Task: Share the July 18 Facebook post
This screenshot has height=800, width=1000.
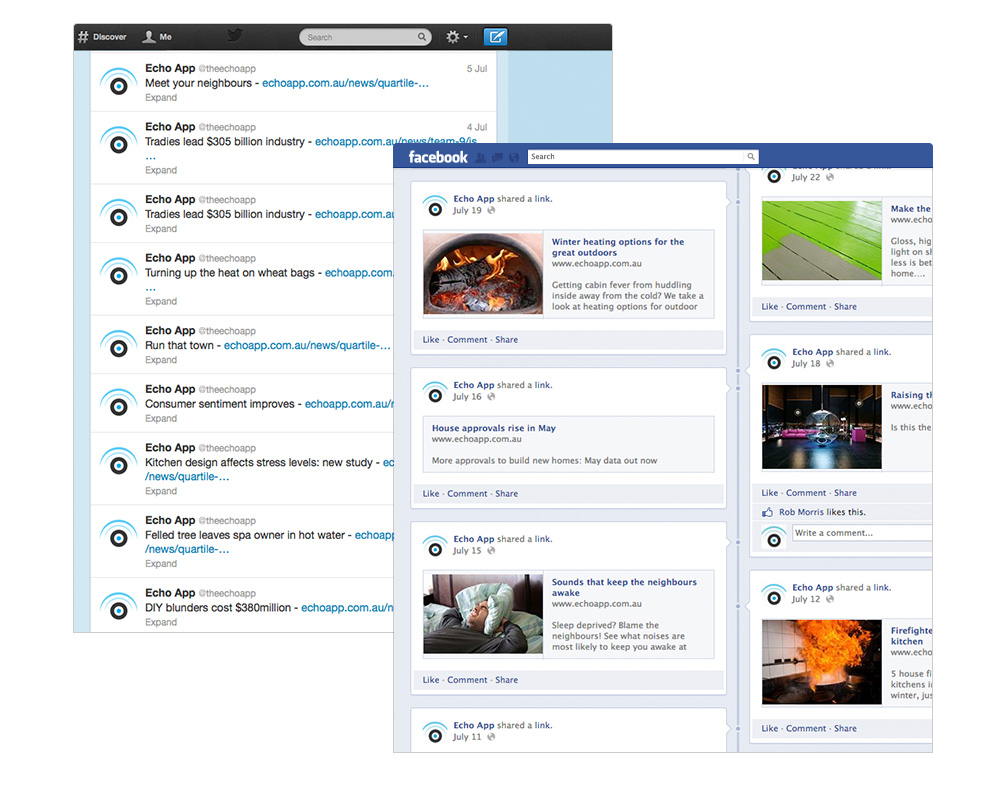Action: pos(845,493)
